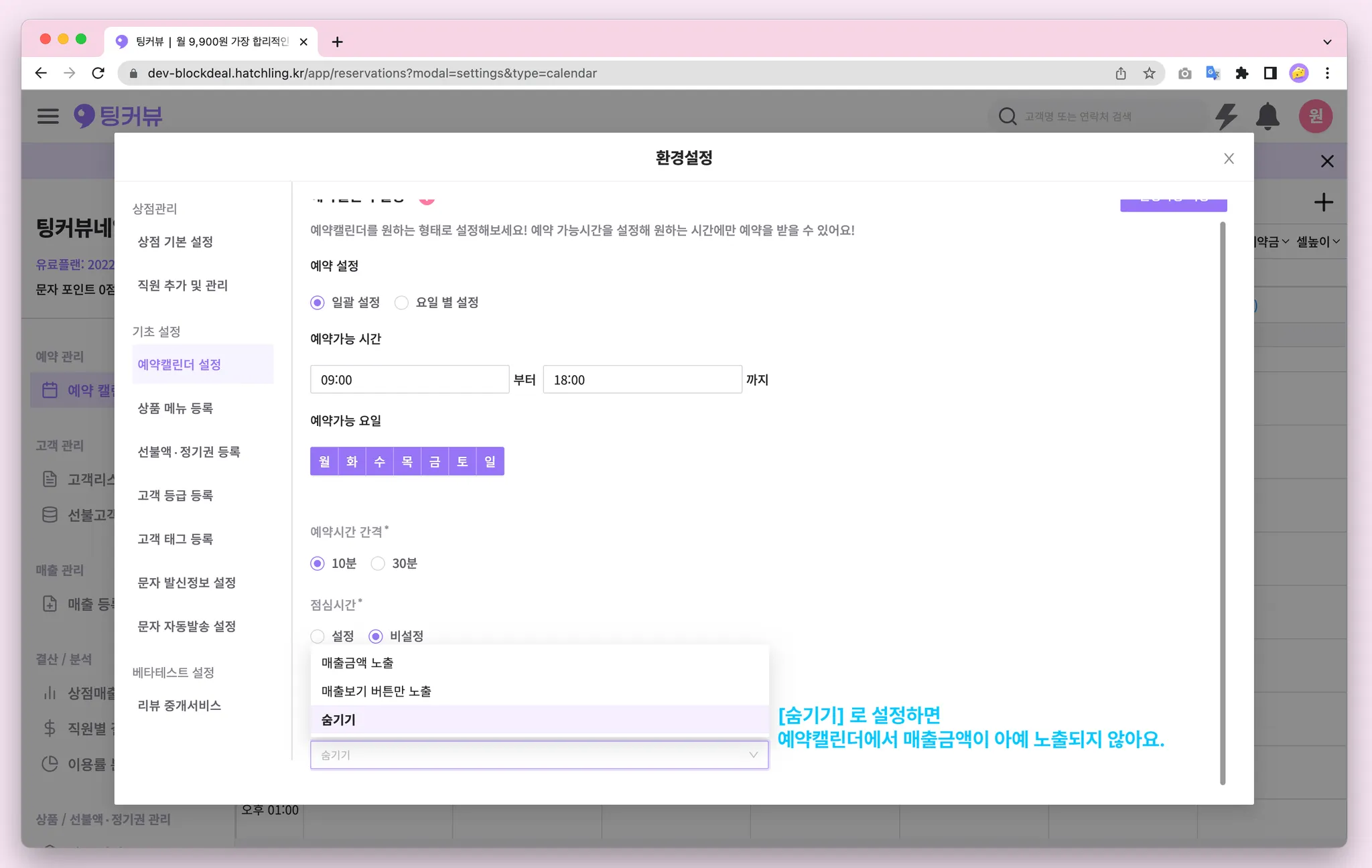Open the notifications bell icon
This screenshot has height=868, width=1372.
(x=1267, y=117)
